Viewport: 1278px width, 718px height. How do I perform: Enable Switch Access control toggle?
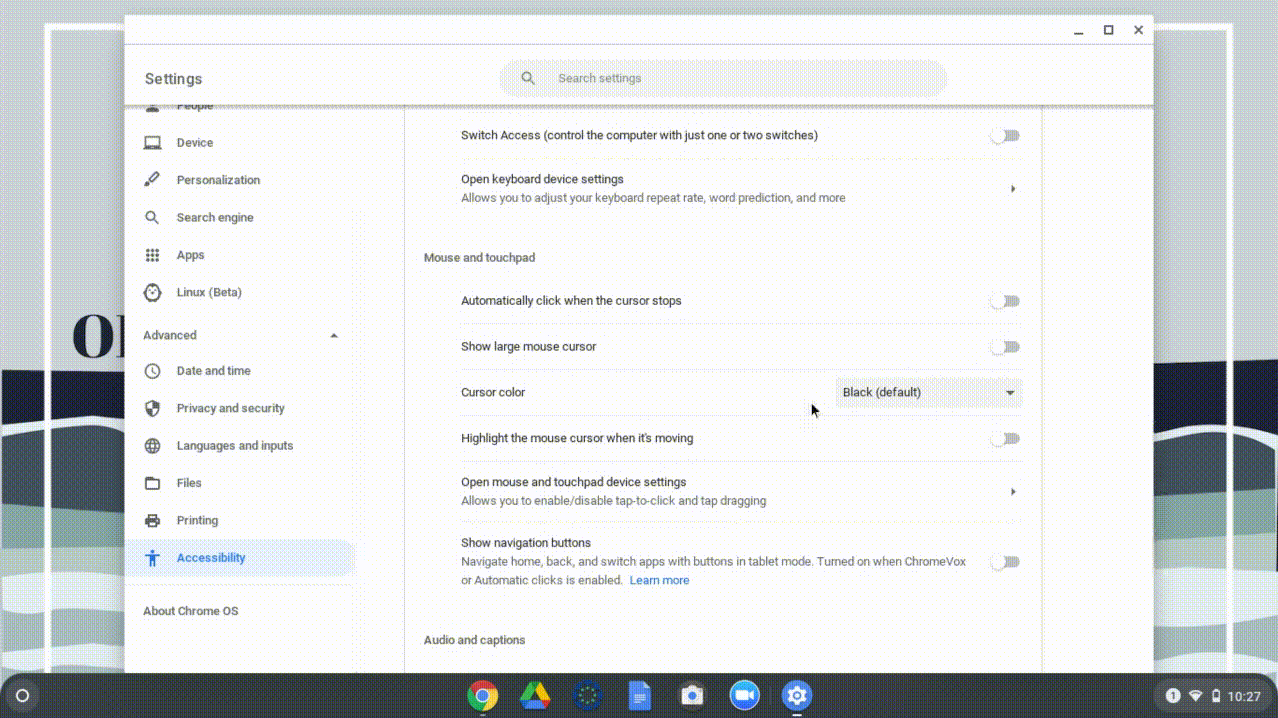click(1003, 135)
